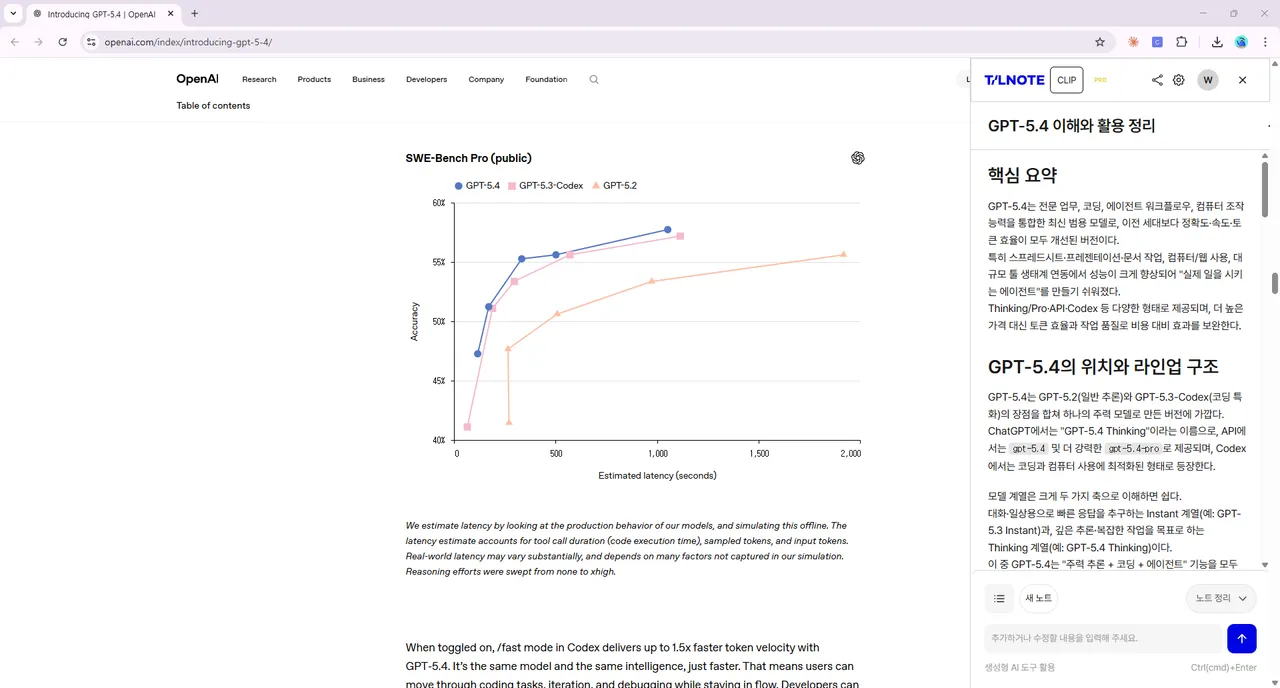Image resolution: width=1280 pixels, height=688 pixels.
Task: Expand the 노트 정리 dropdown
Action: click(x=1221, y=598)
